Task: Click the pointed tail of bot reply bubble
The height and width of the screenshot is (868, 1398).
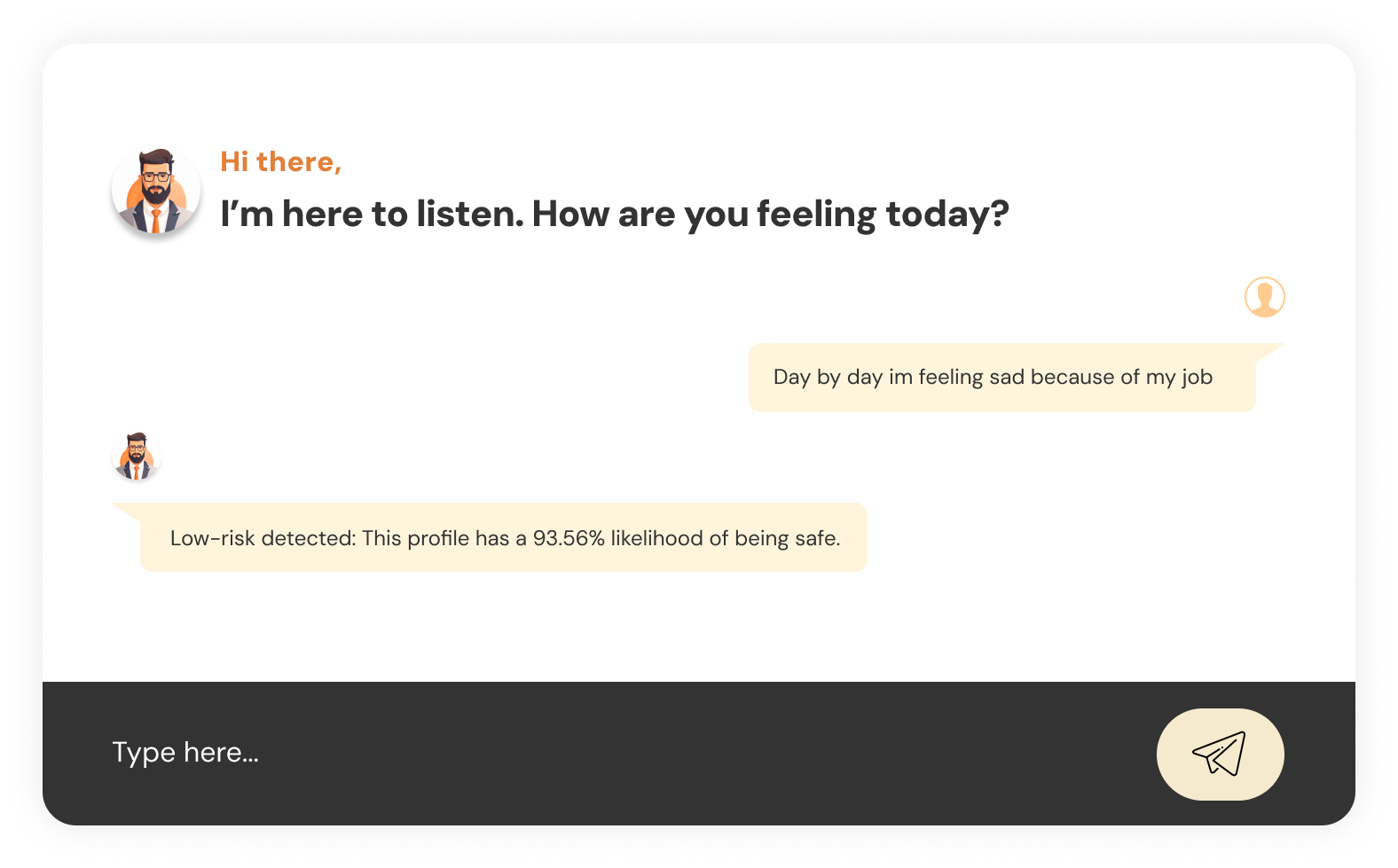Action: (x=126, y=510)
